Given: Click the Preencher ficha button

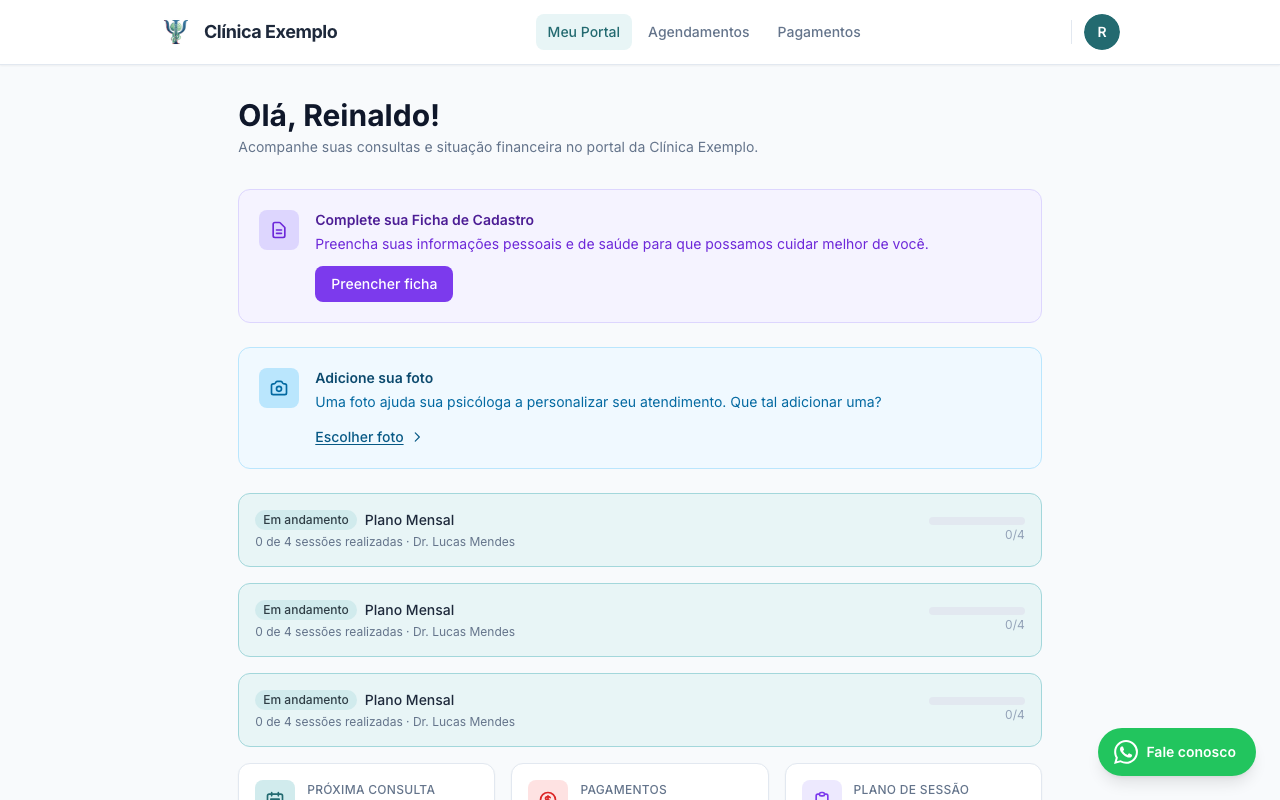Looking at the screenshot, I should click(x=384, y=284).
